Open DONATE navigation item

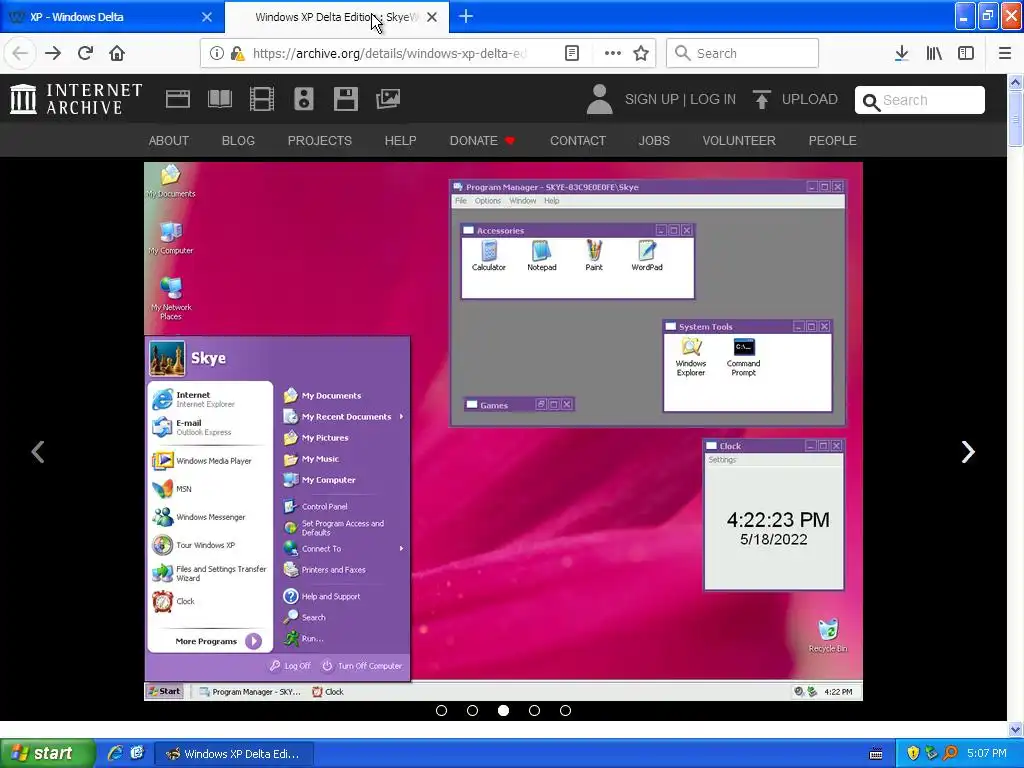point(482,140)
